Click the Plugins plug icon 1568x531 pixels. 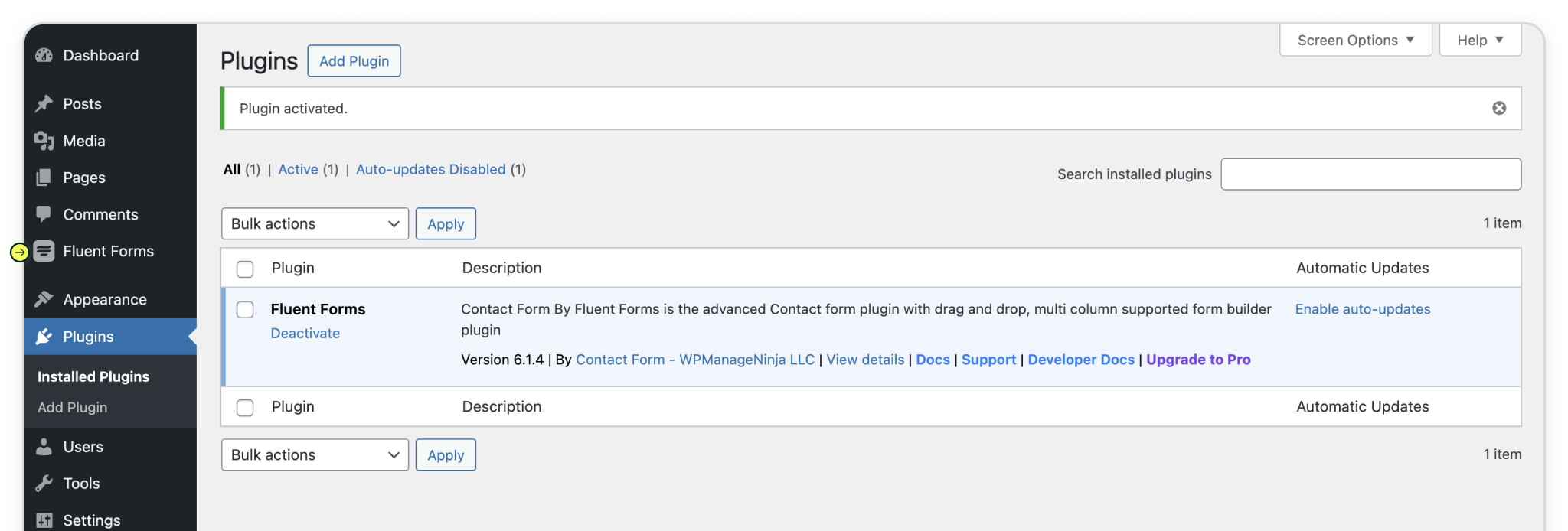coord(44,337)
